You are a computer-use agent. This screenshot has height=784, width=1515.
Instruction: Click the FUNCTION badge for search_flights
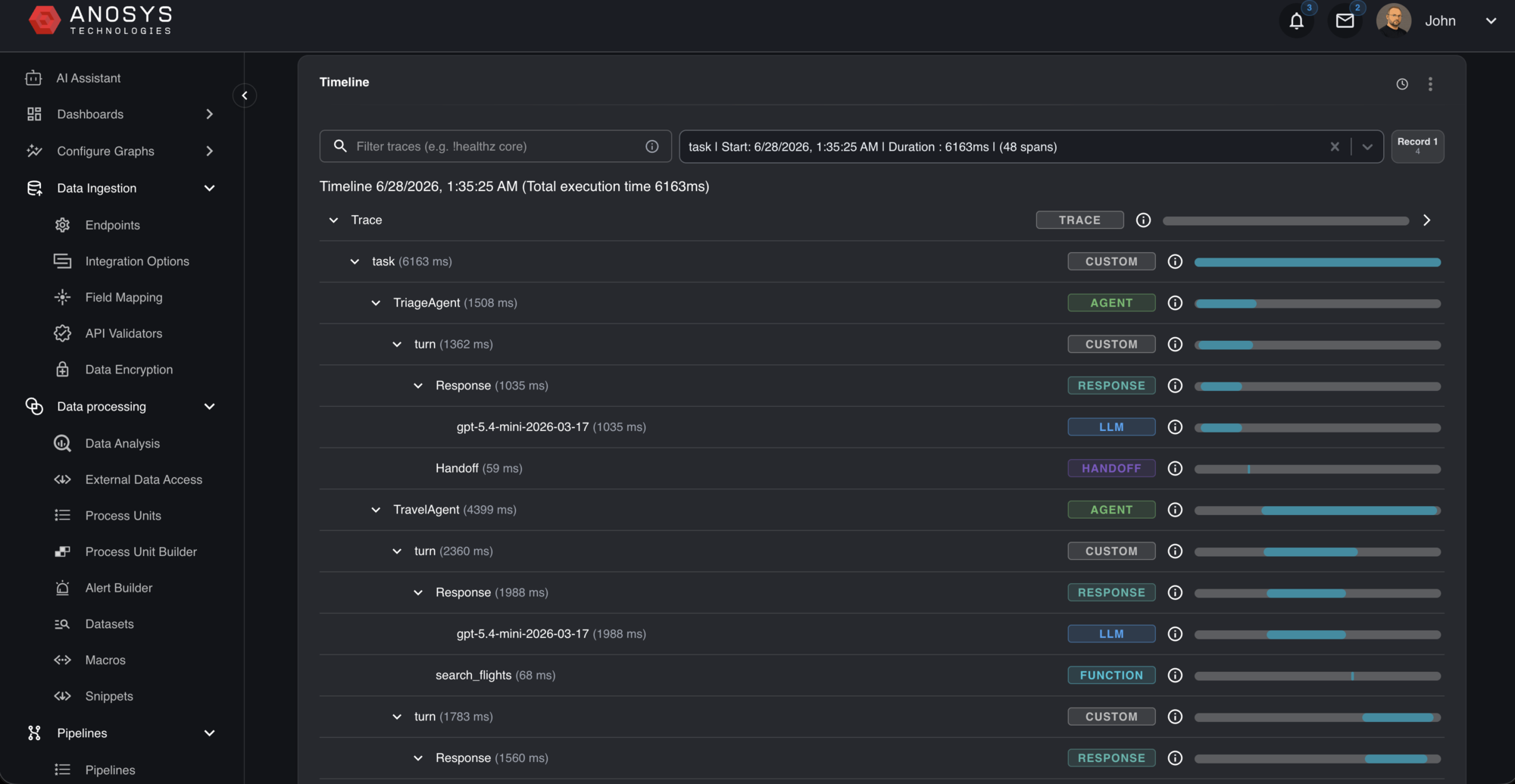[x=1111, y=675]
